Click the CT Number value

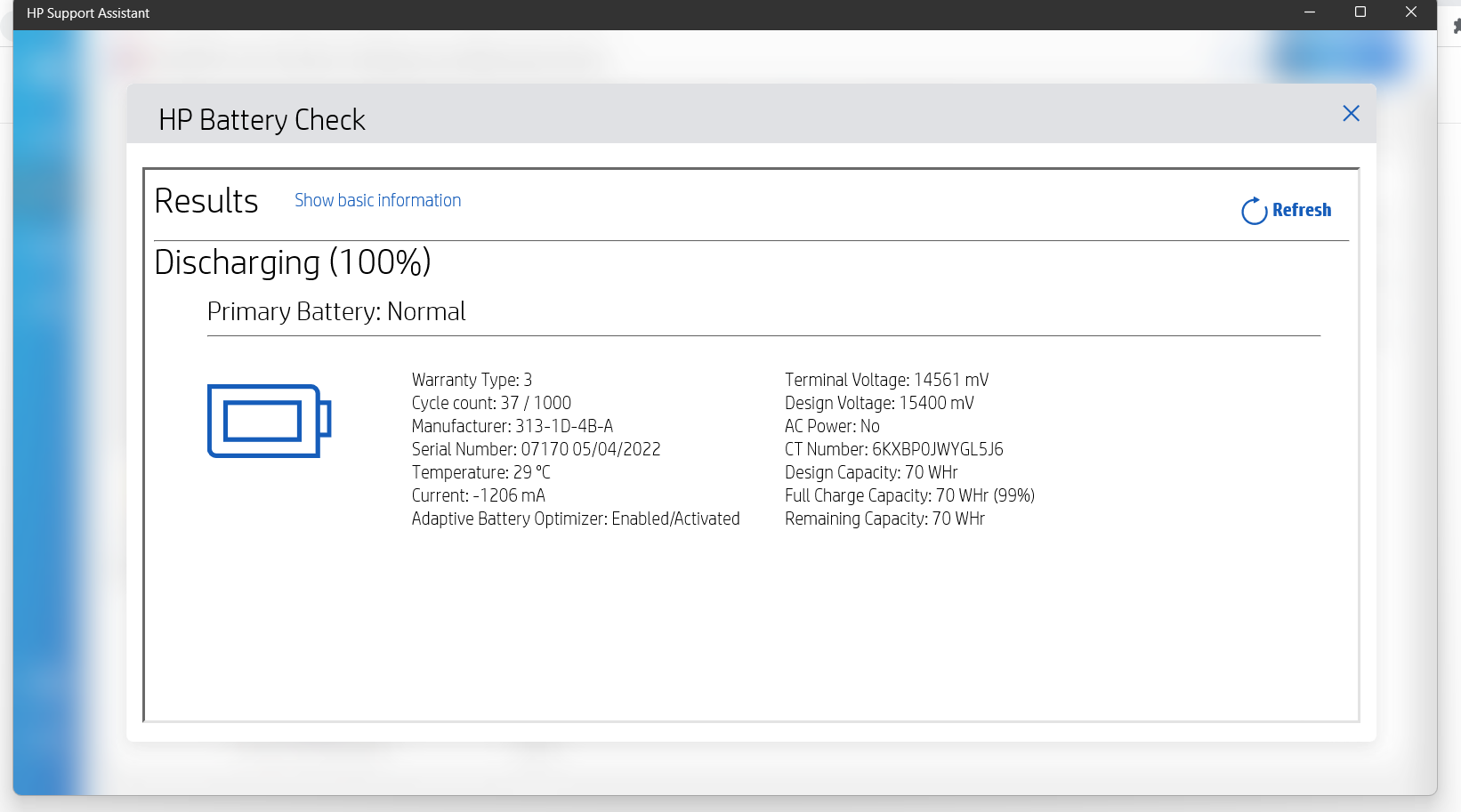pos(938,449)
